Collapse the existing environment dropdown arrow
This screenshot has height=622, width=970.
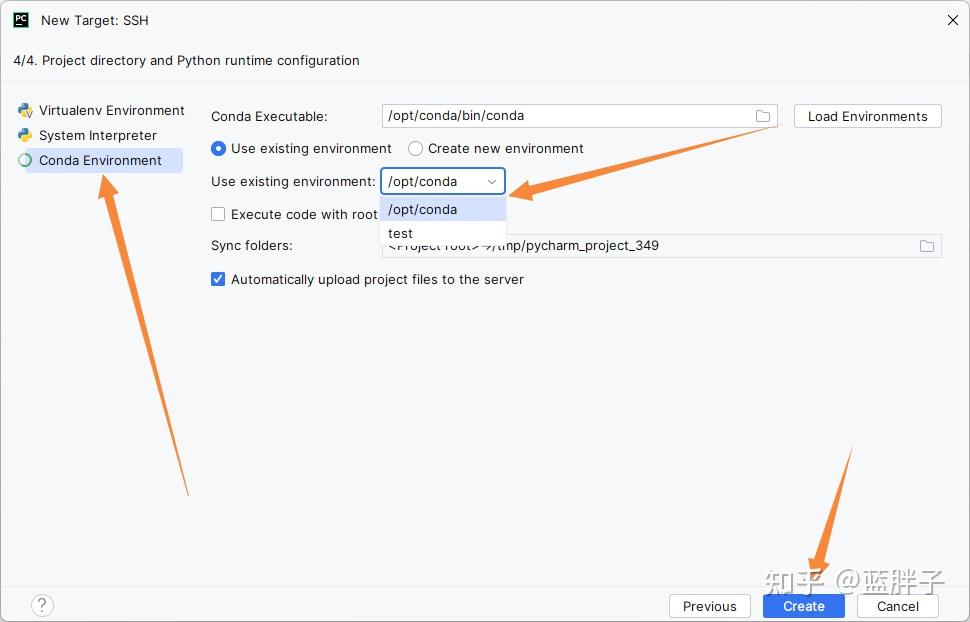tap(492, 182)
